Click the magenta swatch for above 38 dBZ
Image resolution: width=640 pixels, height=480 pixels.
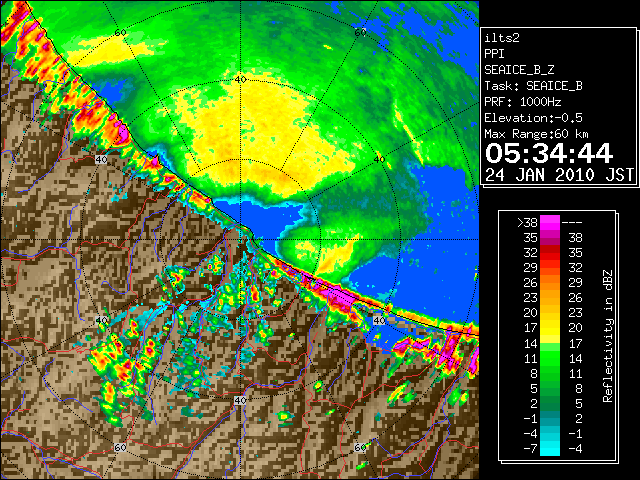coord(550,223)
